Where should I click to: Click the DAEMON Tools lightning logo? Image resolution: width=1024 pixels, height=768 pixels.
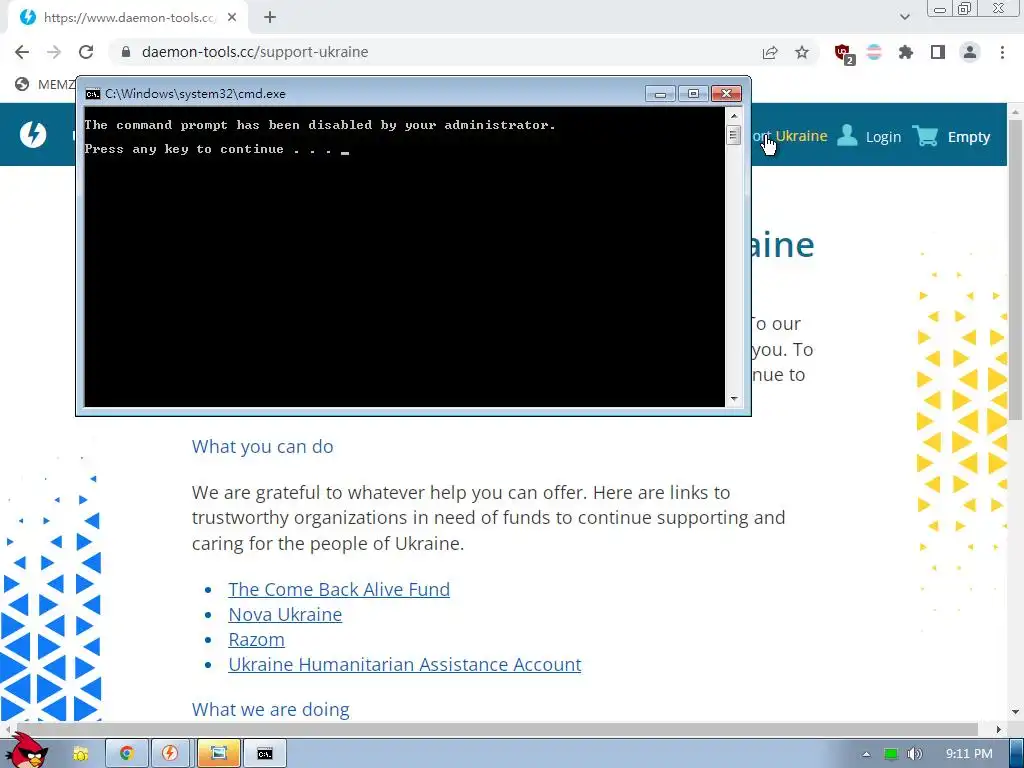point(33,135)
